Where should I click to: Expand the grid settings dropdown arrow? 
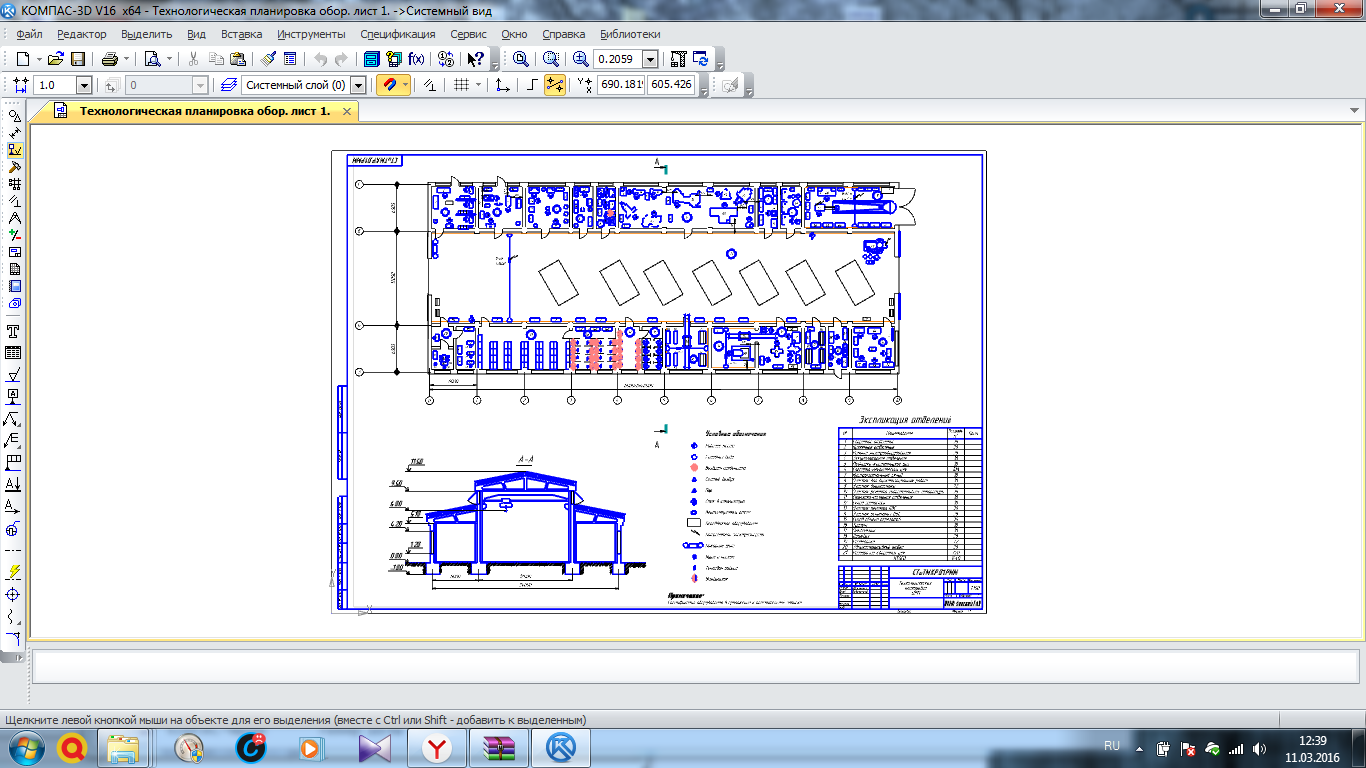point(478,85)
